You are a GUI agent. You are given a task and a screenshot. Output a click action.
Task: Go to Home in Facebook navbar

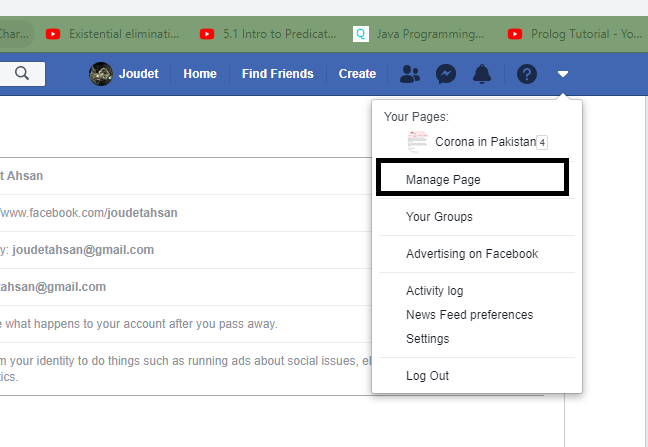point(200,74)
